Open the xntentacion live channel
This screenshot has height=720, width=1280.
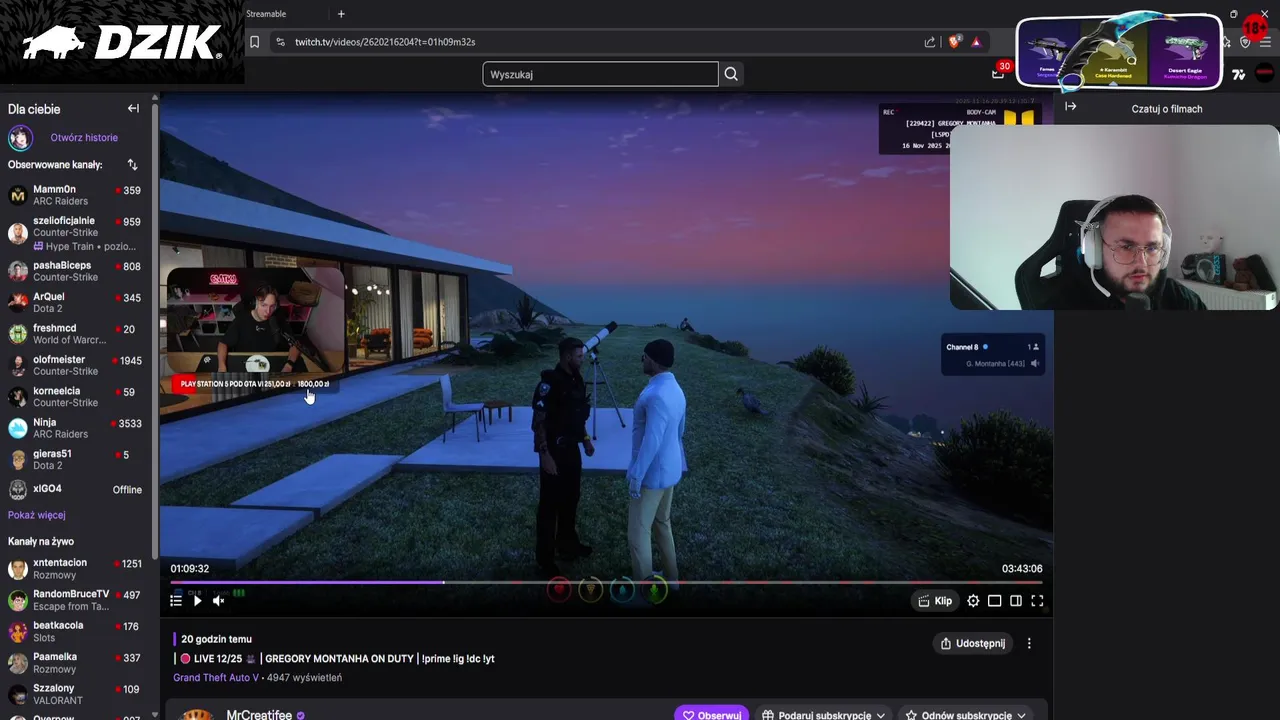[x=75, y=569]
